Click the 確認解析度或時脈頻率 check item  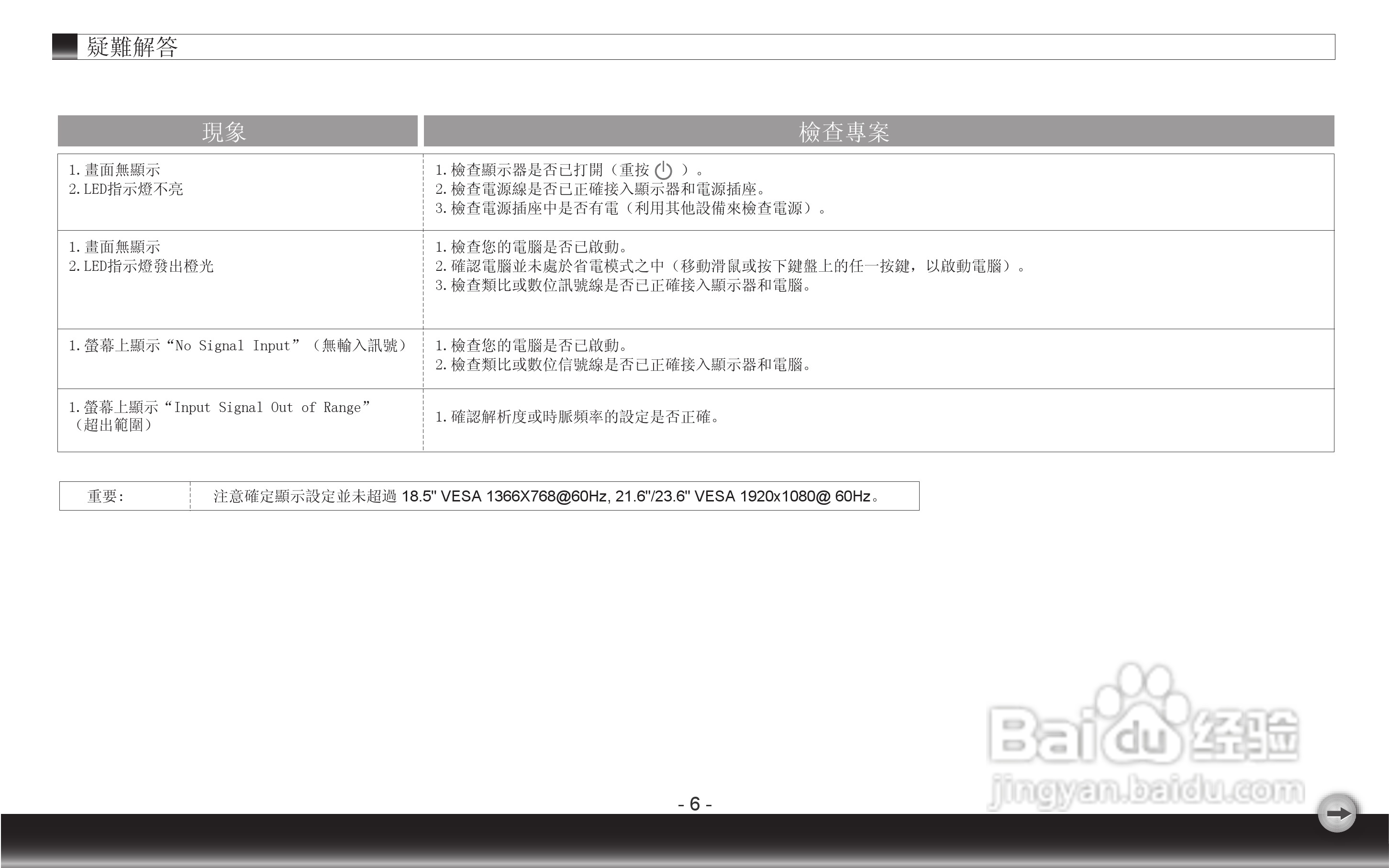(x=577, y=417)
